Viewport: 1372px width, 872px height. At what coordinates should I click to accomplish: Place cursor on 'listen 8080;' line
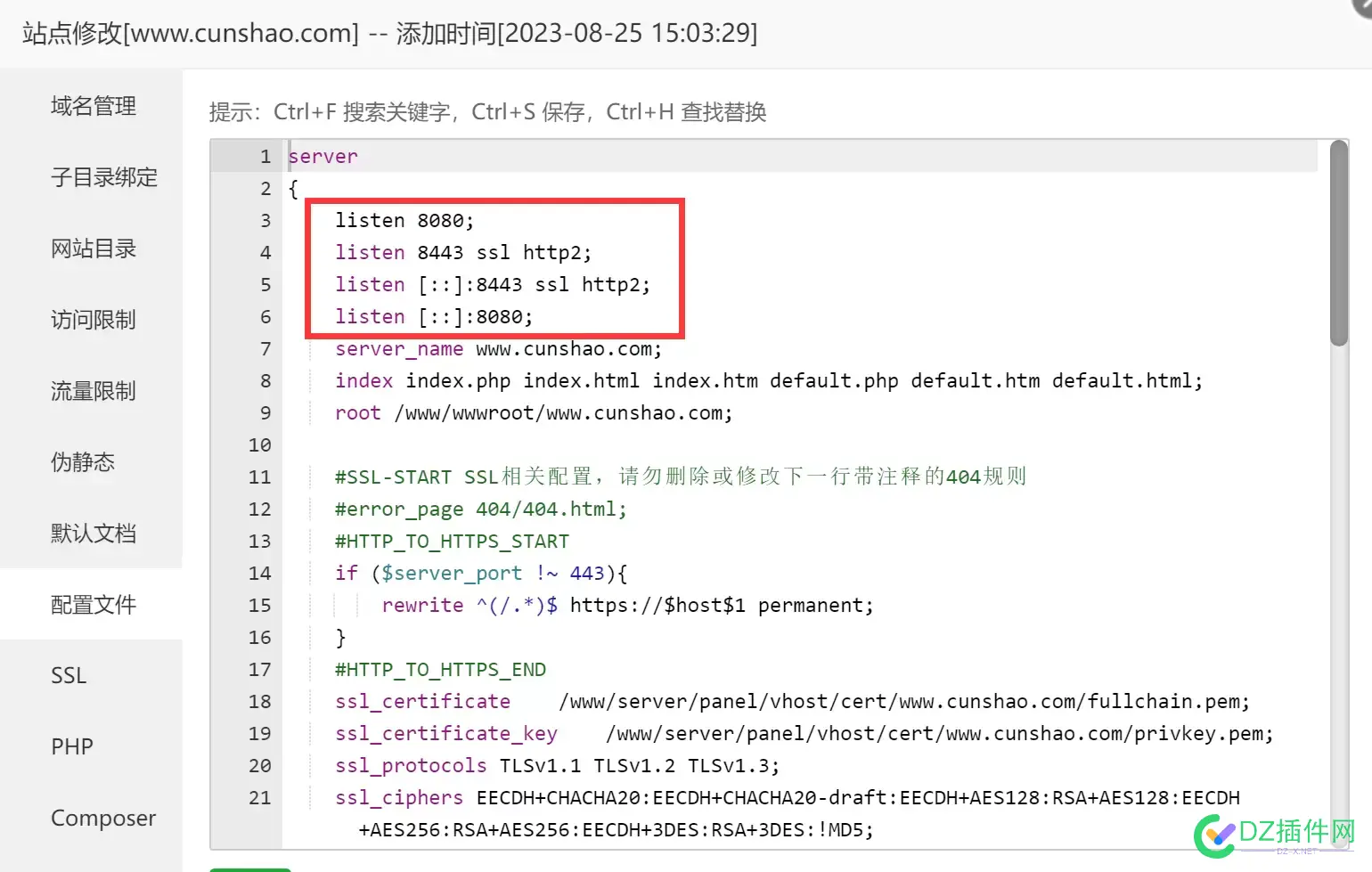(404, 221)
